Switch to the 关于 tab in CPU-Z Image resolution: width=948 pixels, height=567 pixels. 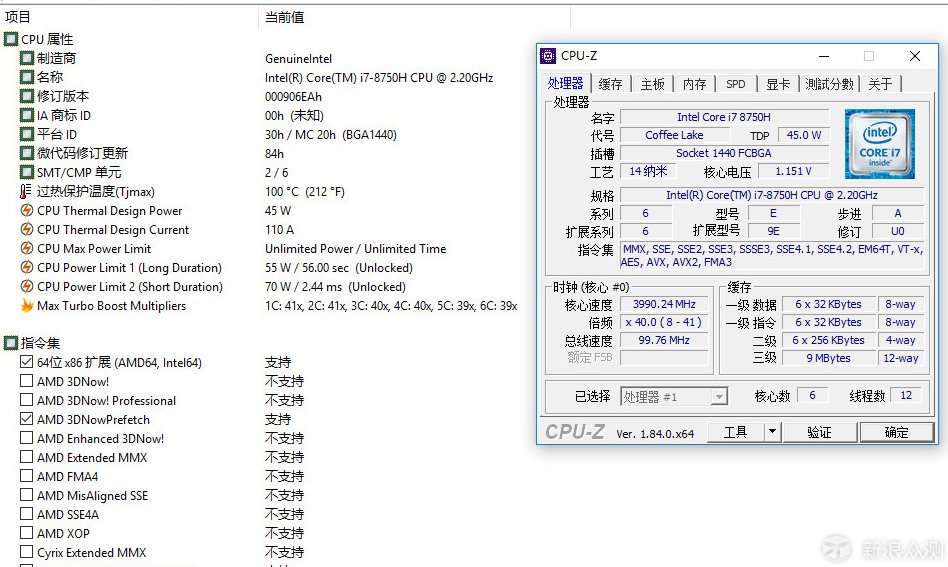coord(880,84)
